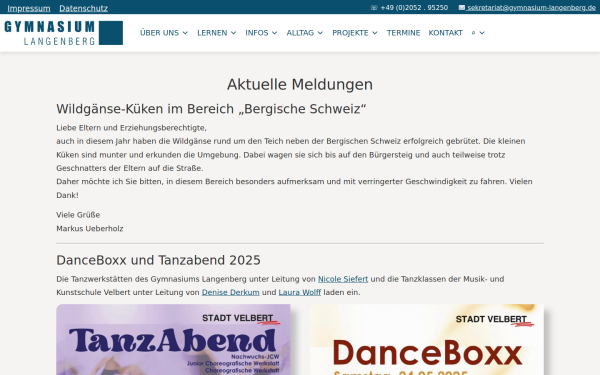
Task: Follow the Denise Derkum link
Action: [230, 292]
